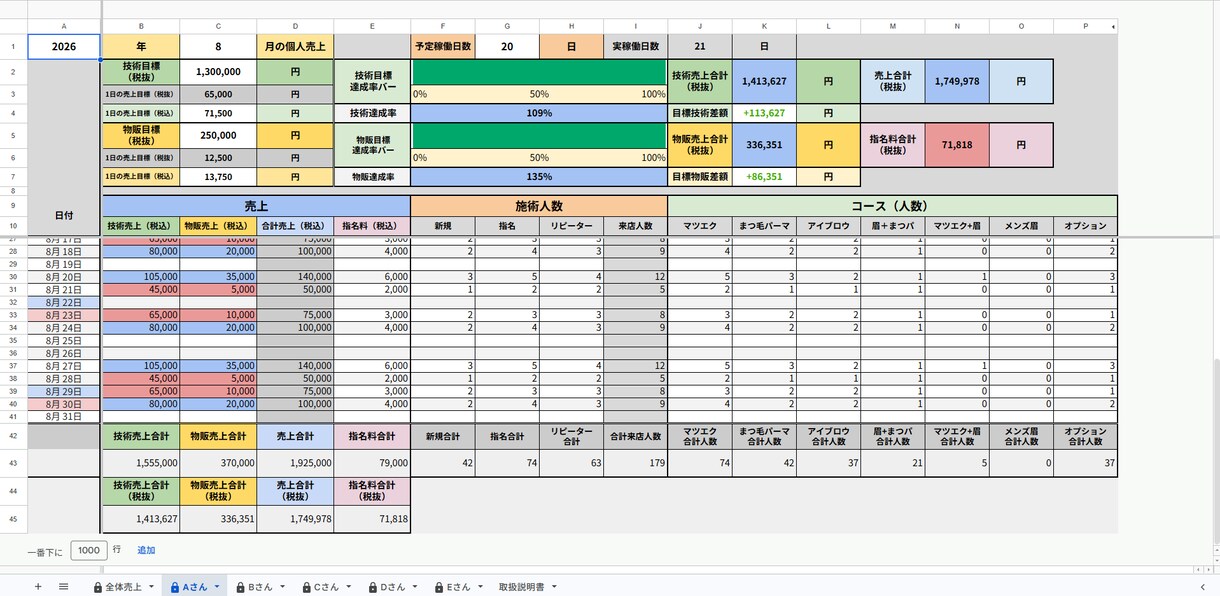The height and width of the screenshot is (596, 1220).
Task: Click the 技術目標 value 1,300,000
Action: pyautogui.click(x=218, y=72)
